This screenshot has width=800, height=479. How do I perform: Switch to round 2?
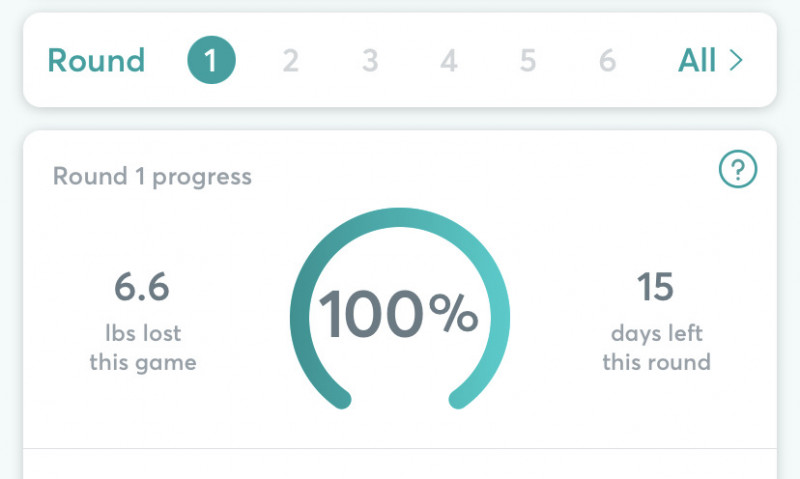[x=290, y=61]
